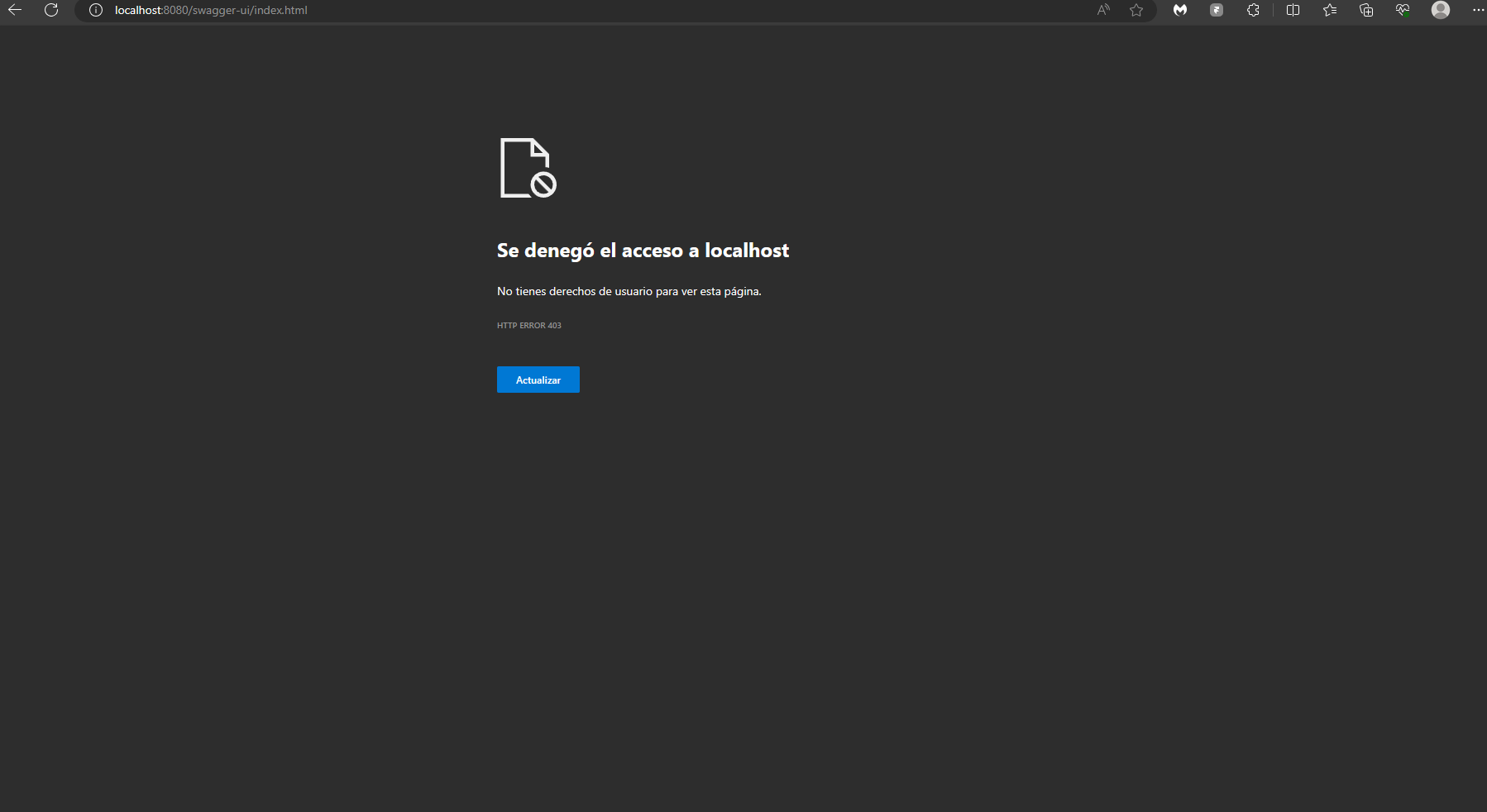
Task: Open Settings and more ellipsis menu
Action: (1478, 10)
